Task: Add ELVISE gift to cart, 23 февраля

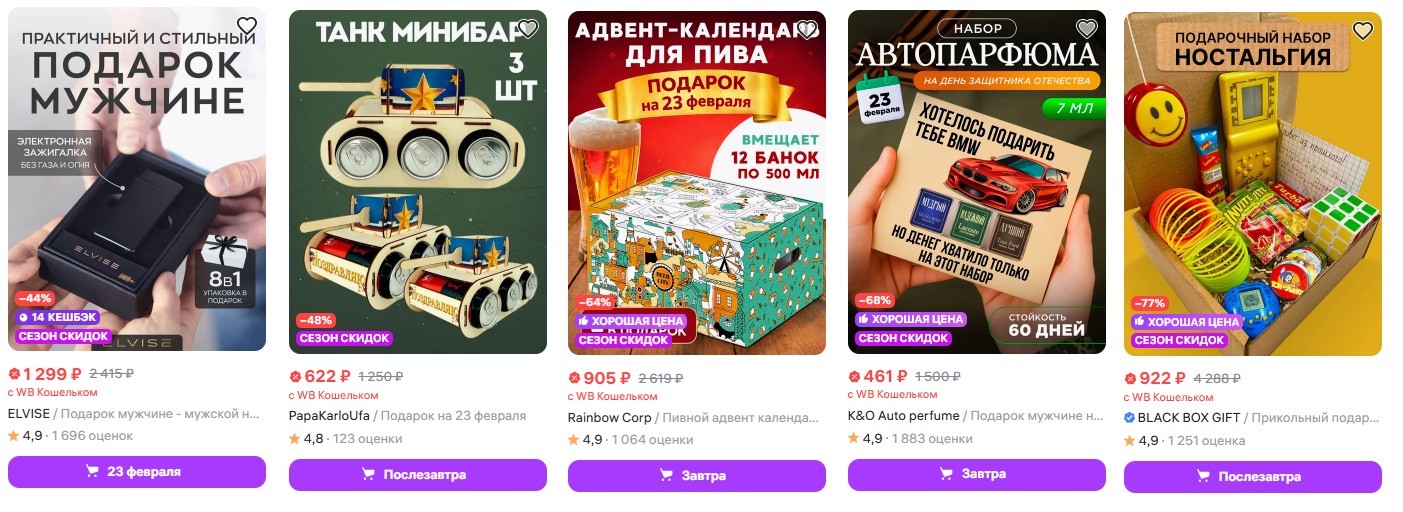Action: [137, 472]
